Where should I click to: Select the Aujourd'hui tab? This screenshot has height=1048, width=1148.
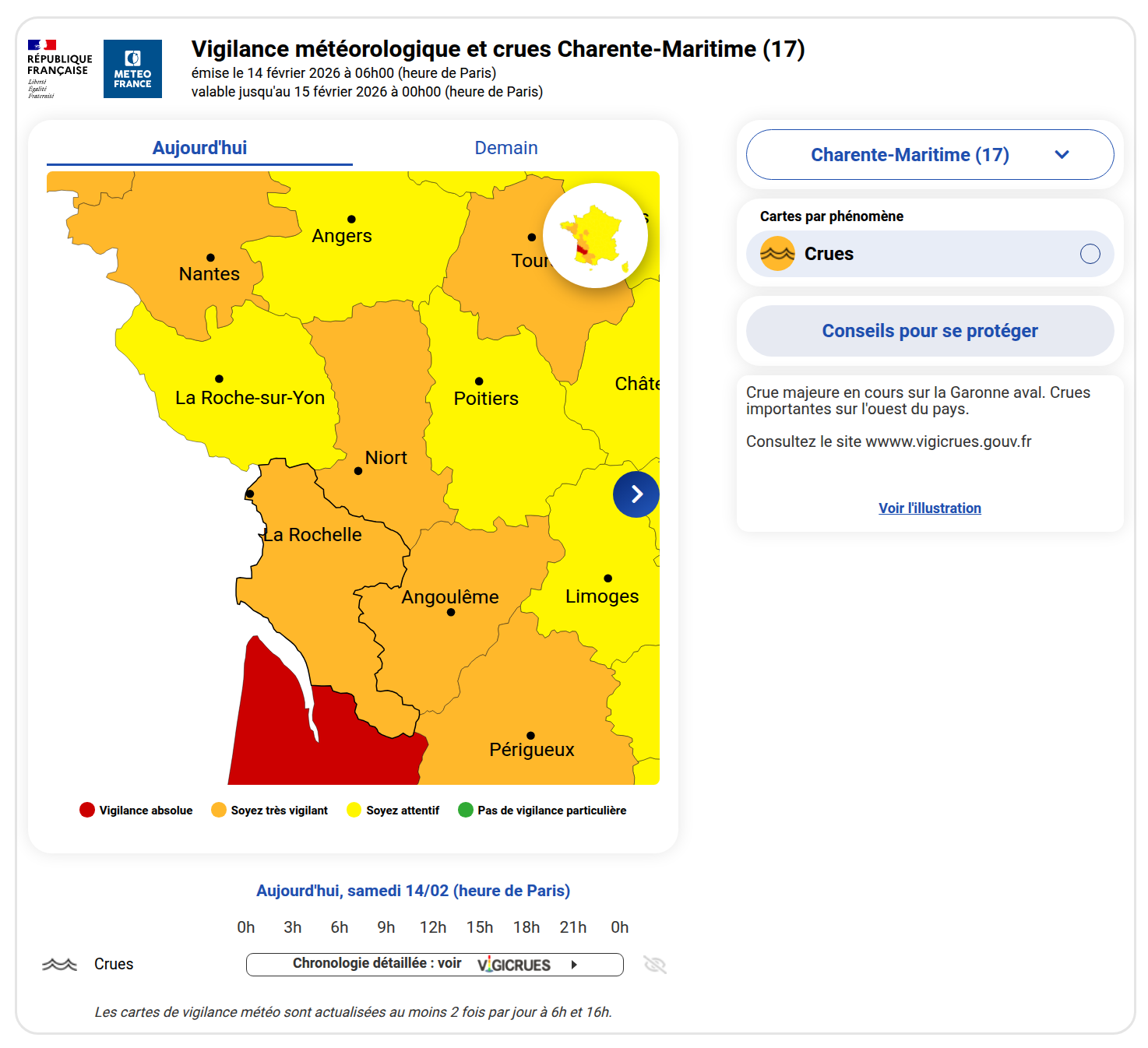(199, 147)
